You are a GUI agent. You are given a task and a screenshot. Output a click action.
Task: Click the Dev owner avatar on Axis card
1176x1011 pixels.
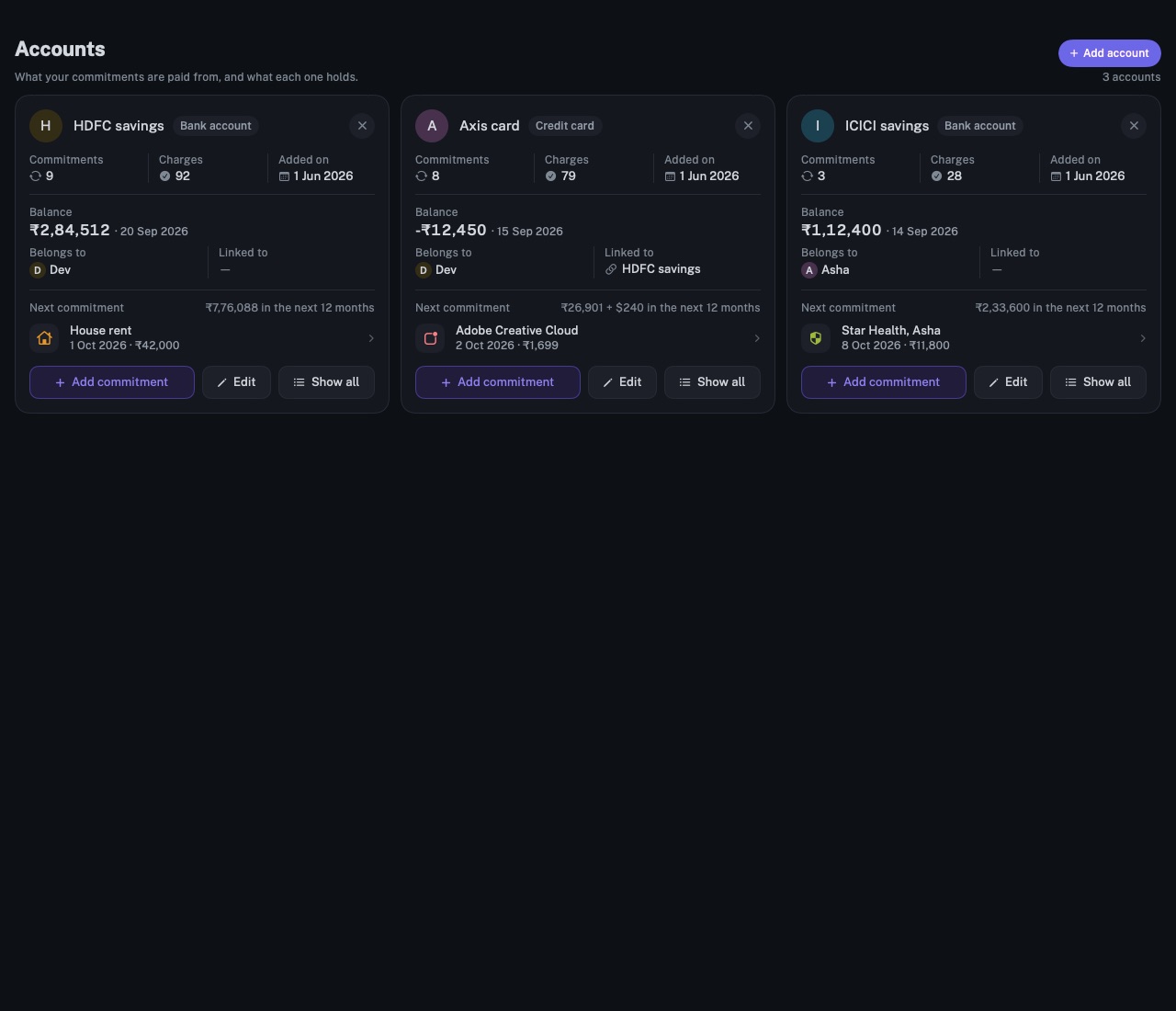point(424,270)
